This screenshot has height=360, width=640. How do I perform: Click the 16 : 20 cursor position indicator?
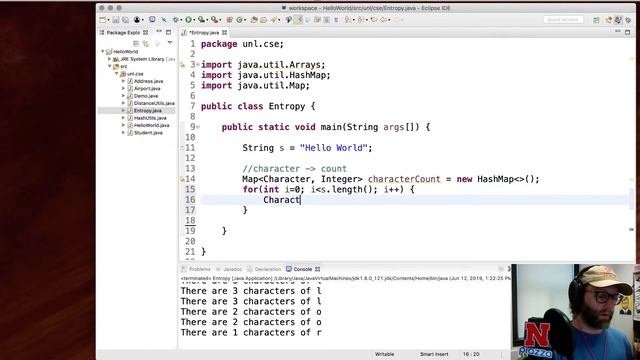471,354
